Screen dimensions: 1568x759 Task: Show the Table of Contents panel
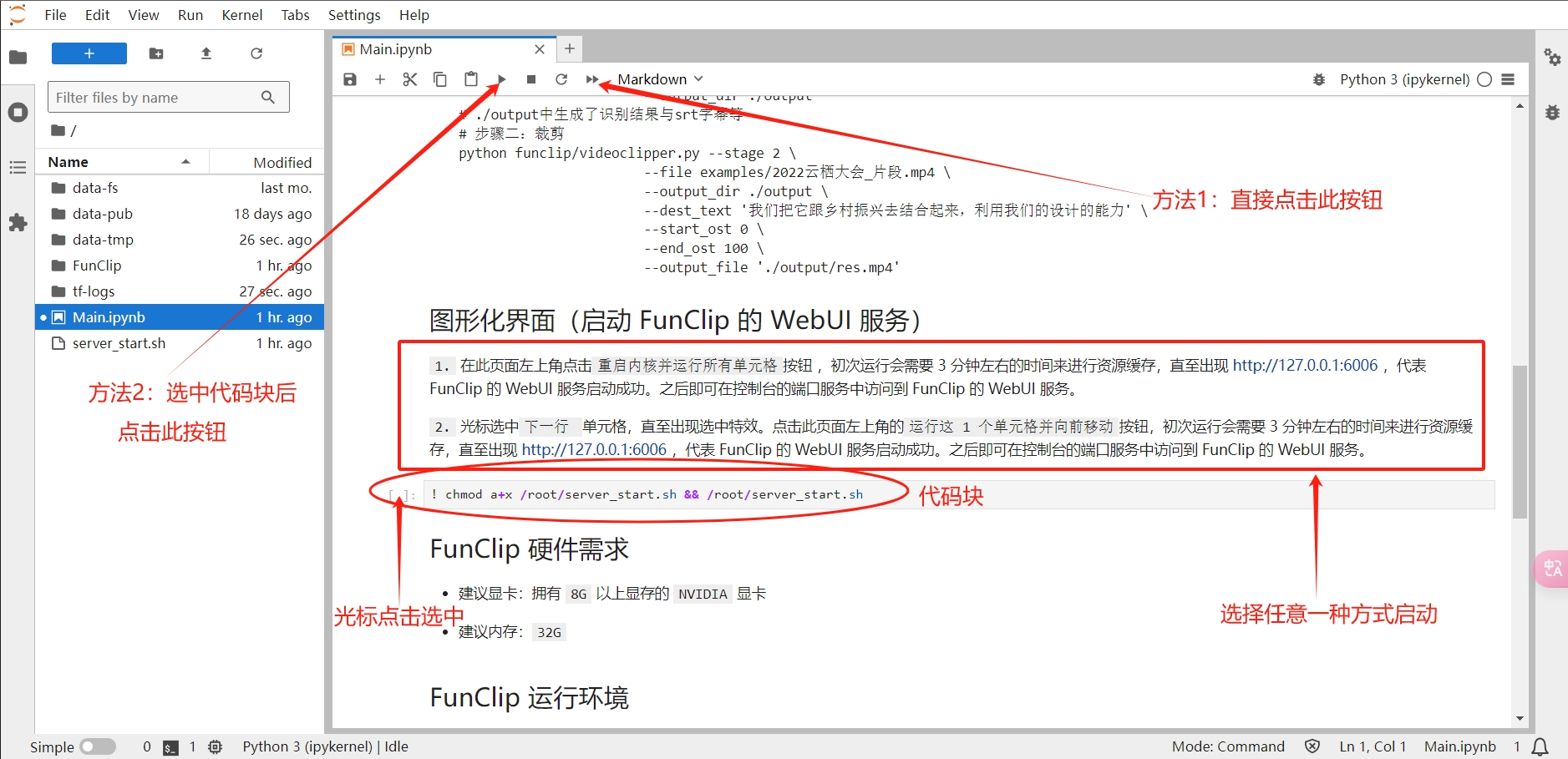18,167
